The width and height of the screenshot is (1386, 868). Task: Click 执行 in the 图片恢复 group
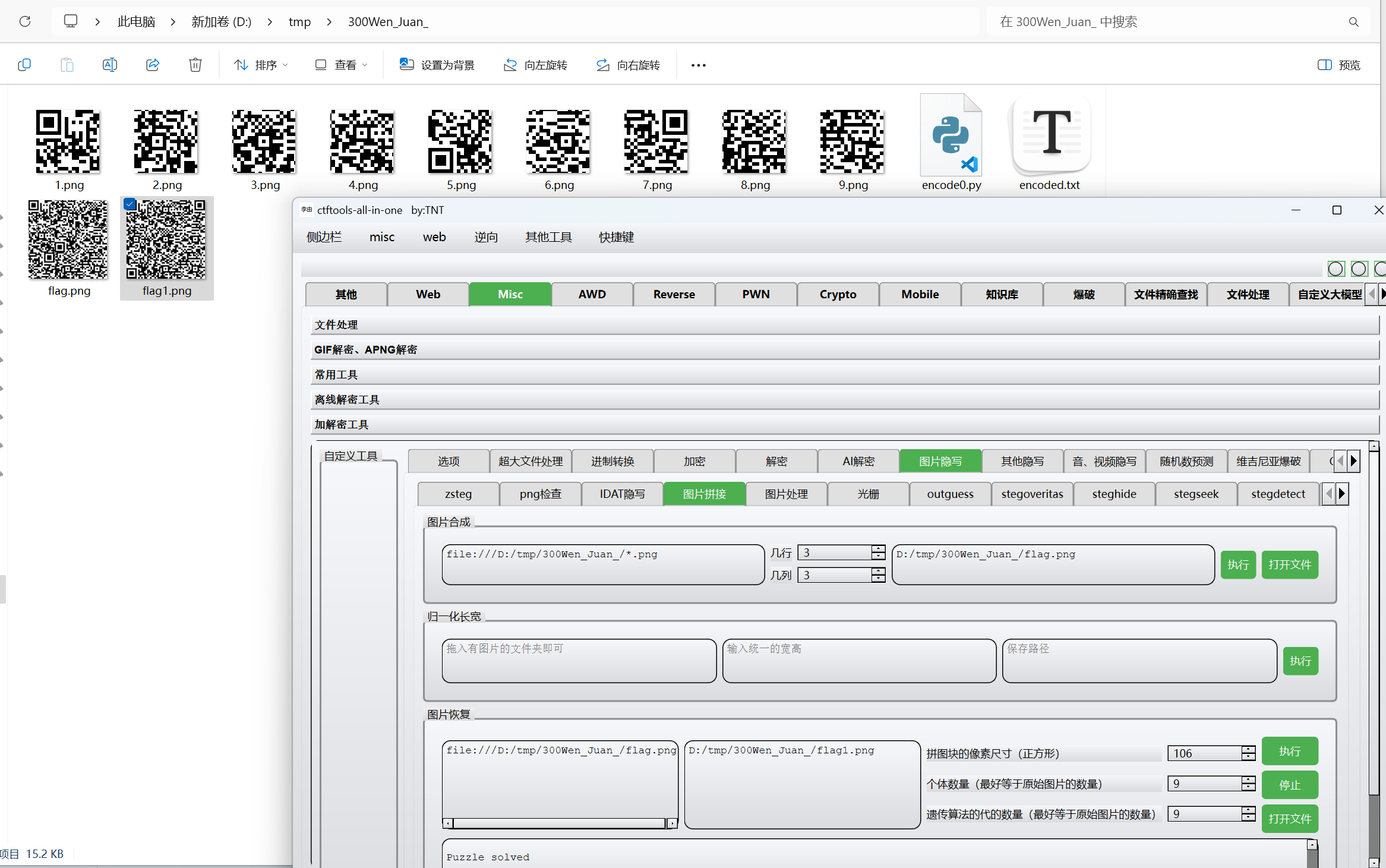[1290, 751]
